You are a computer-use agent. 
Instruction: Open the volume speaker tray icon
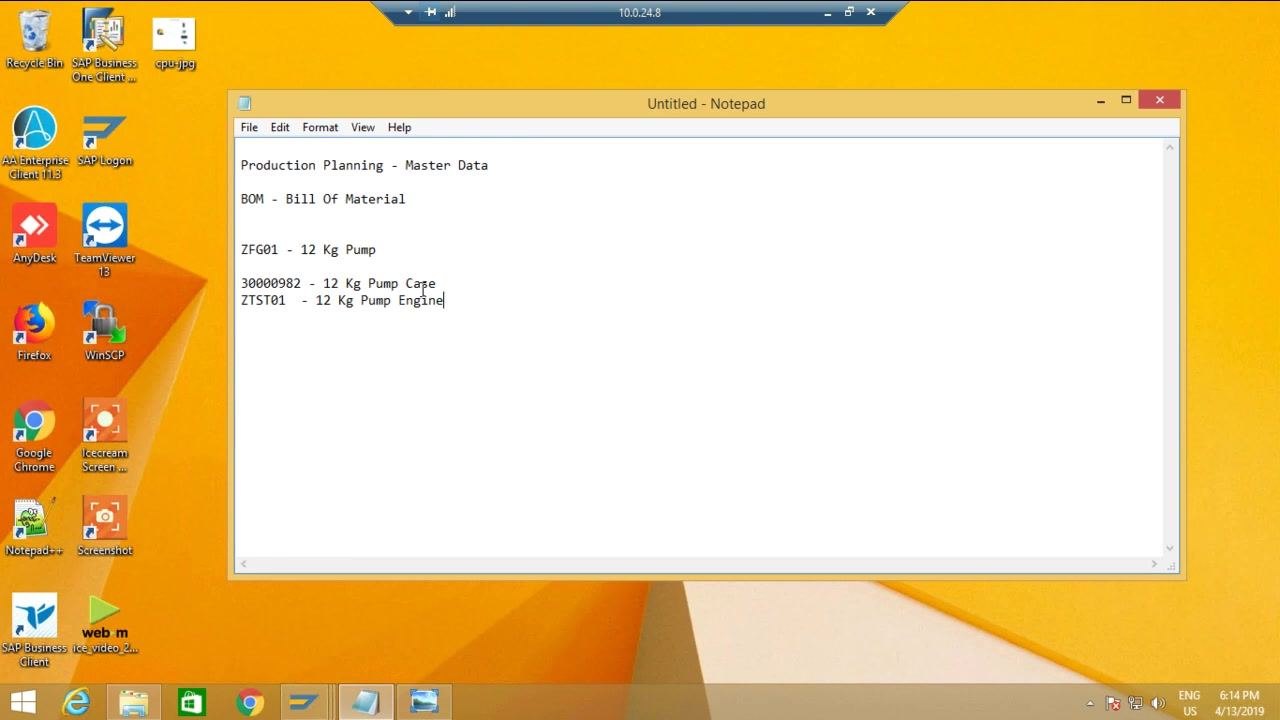[1158, 703]
